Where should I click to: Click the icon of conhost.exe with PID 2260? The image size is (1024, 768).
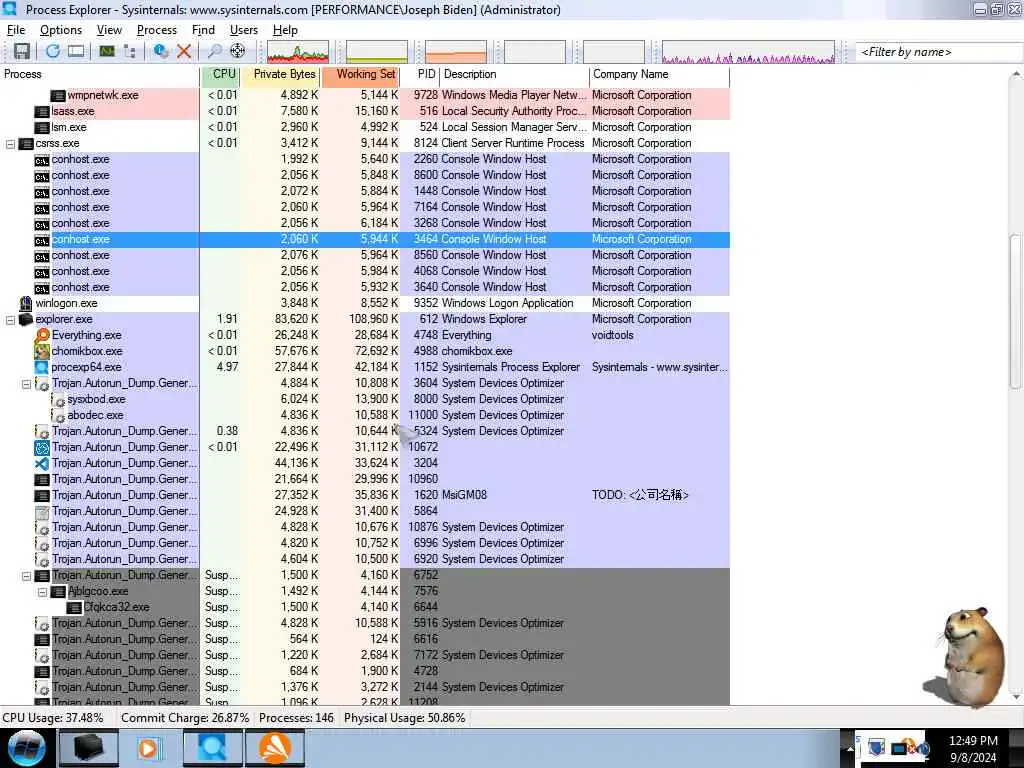pyautogui.click(x=42, y=160)
